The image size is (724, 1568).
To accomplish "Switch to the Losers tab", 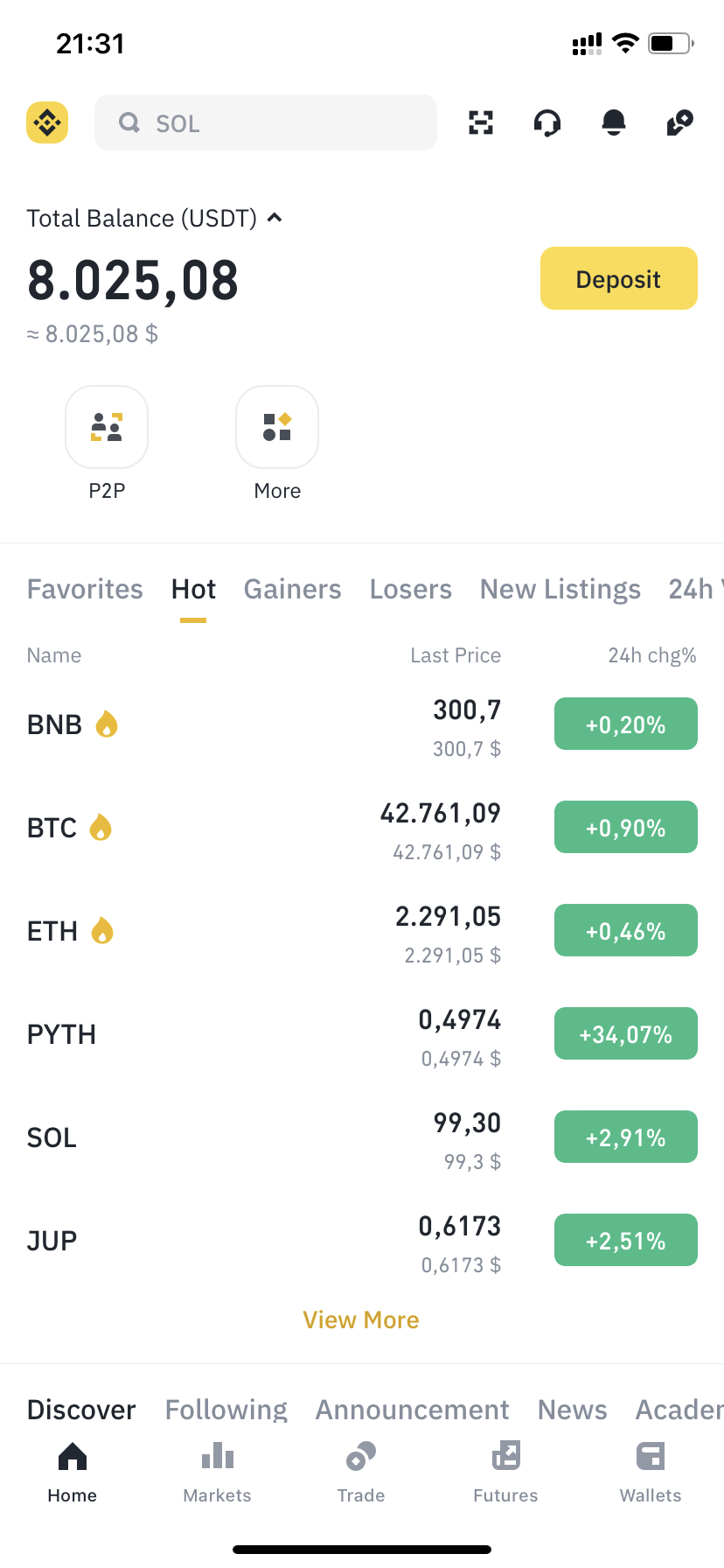I will [x=410, y=590].
